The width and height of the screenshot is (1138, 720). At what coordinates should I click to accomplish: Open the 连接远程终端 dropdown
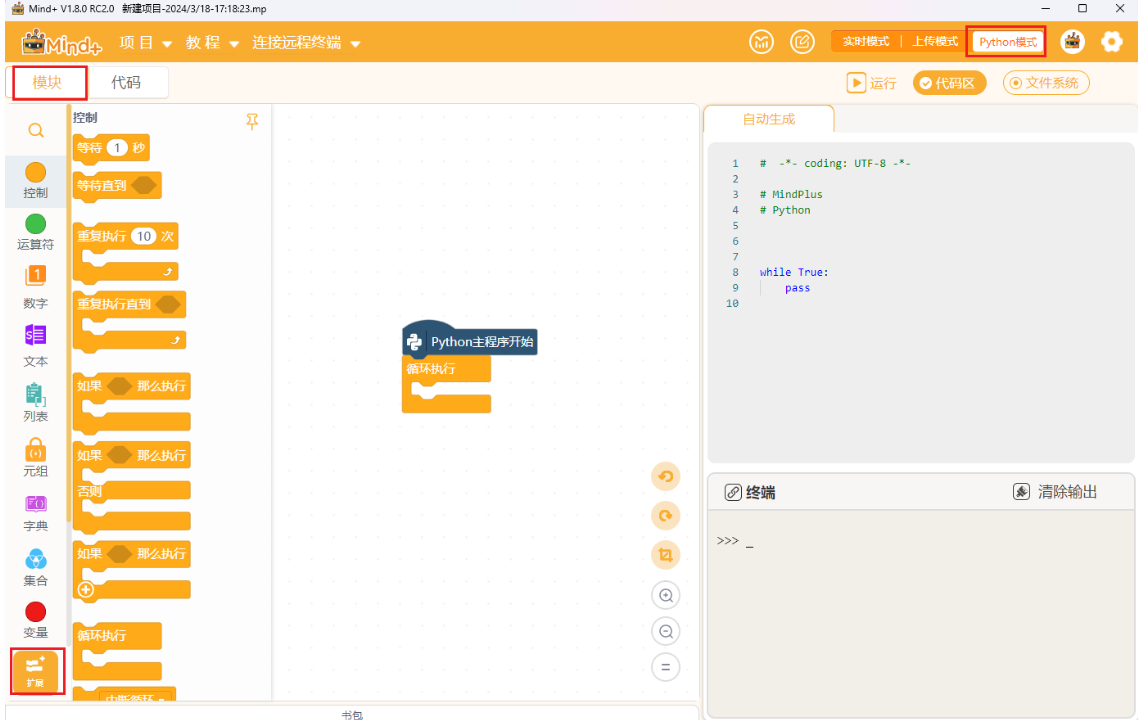[x=306, y=43]
